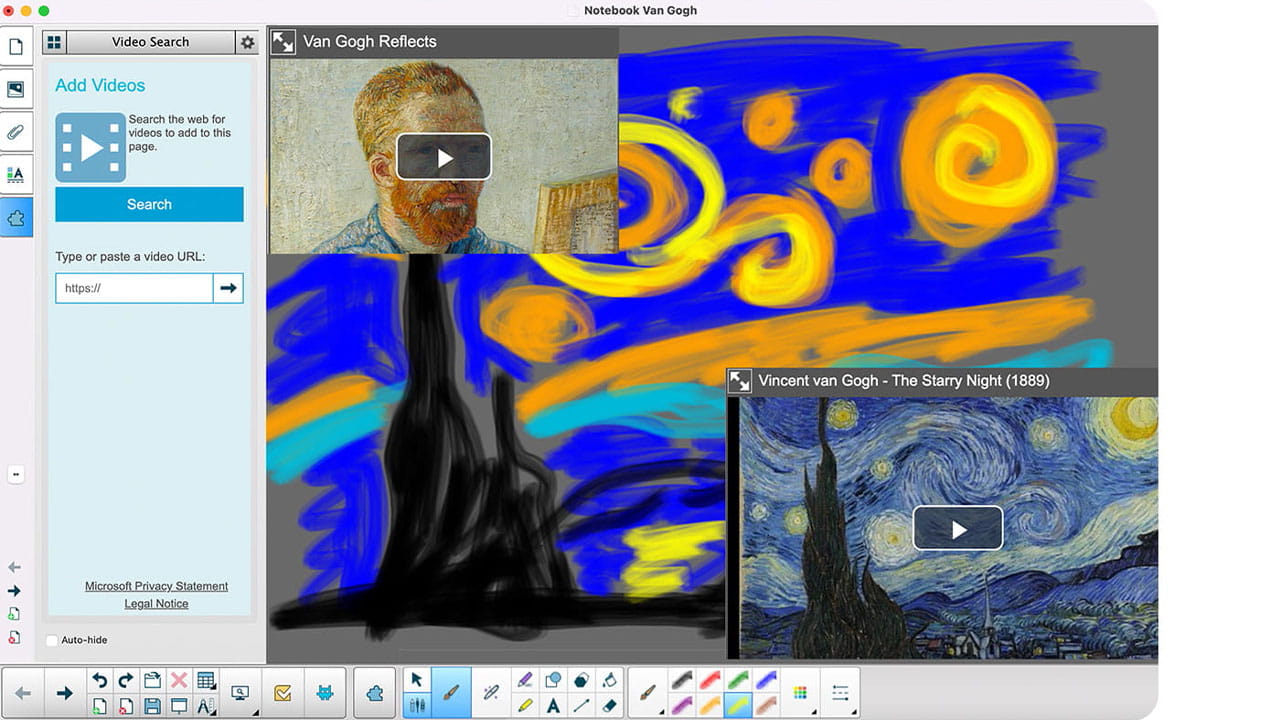Select the Fill tool
The image size is (1280, 720).
610,681
